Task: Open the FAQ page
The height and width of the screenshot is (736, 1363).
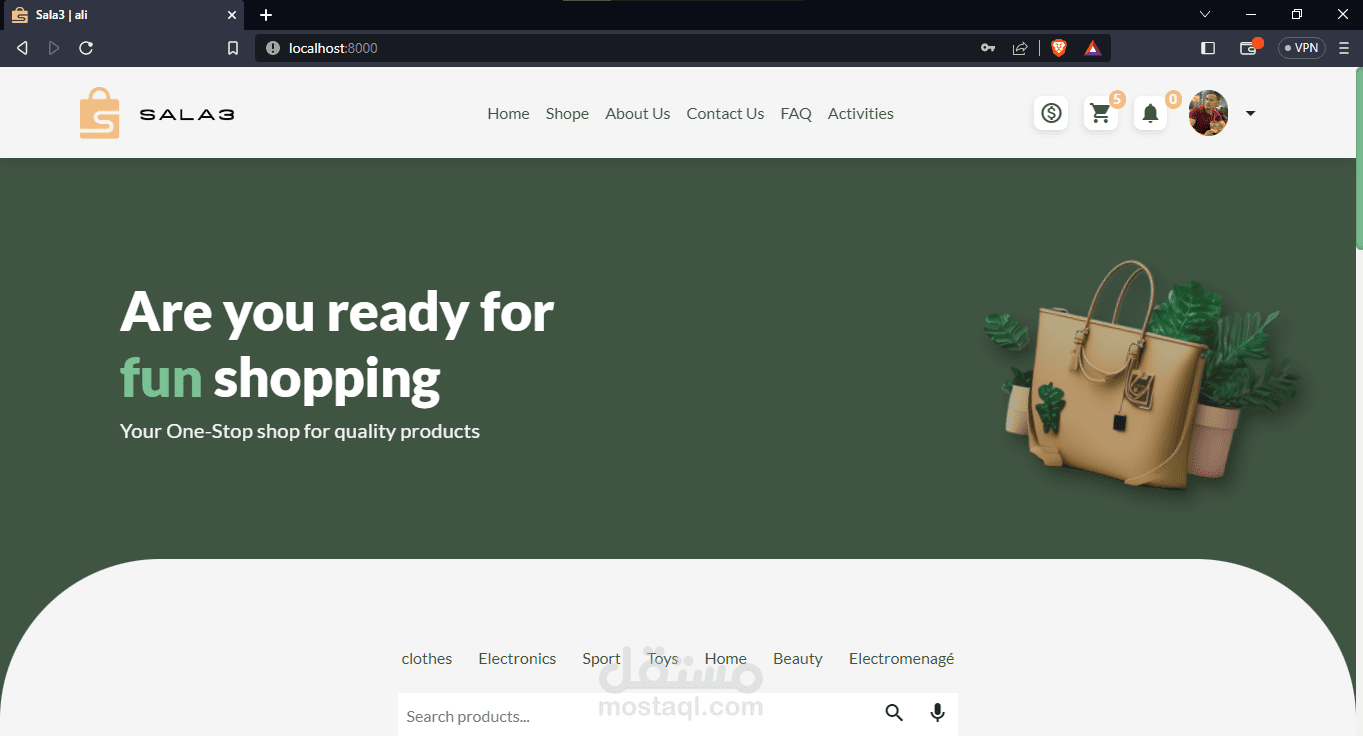Action: coord(796,113)
